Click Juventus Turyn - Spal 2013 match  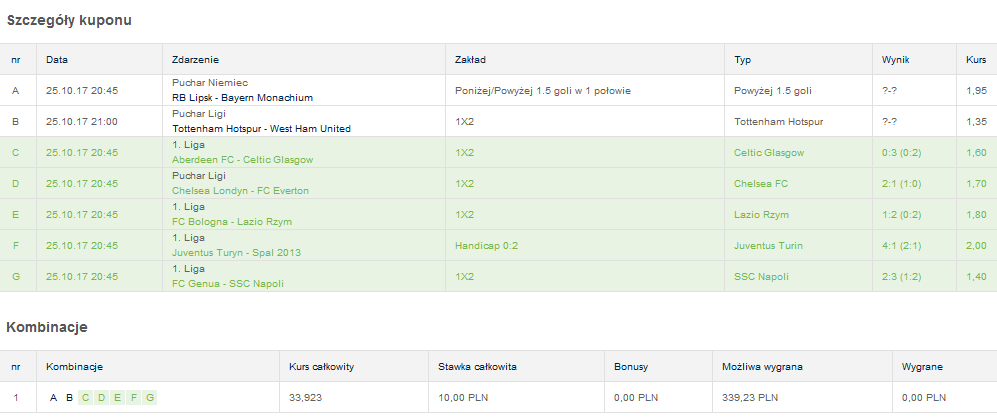[x=238, y=252]
